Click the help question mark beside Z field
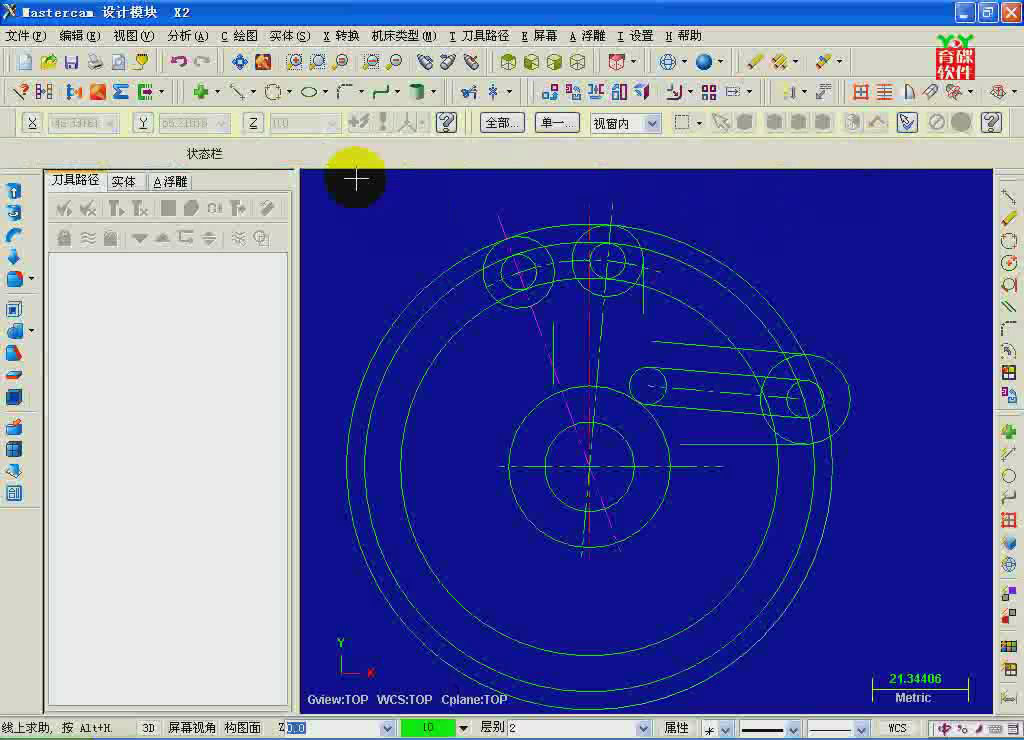 pos(447,123)
